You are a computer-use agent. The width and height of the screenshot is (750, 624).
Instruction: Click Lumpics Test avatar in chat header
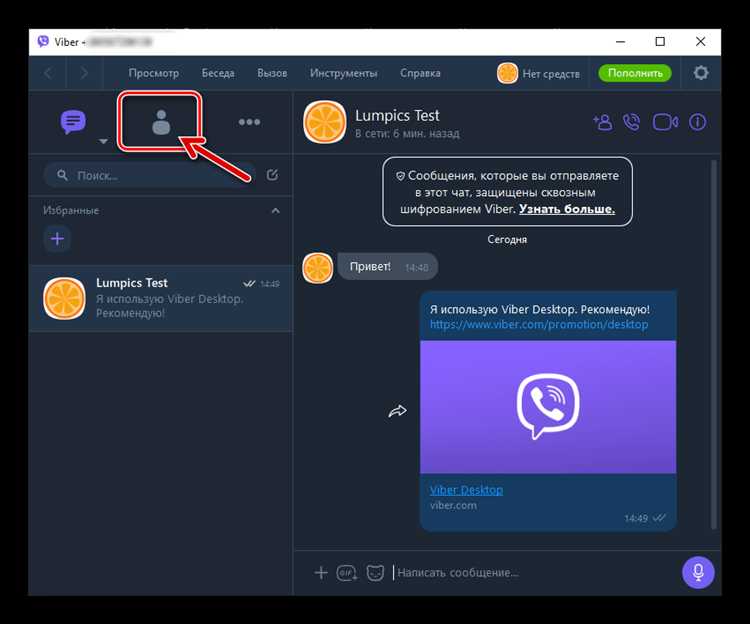(325, 122)
